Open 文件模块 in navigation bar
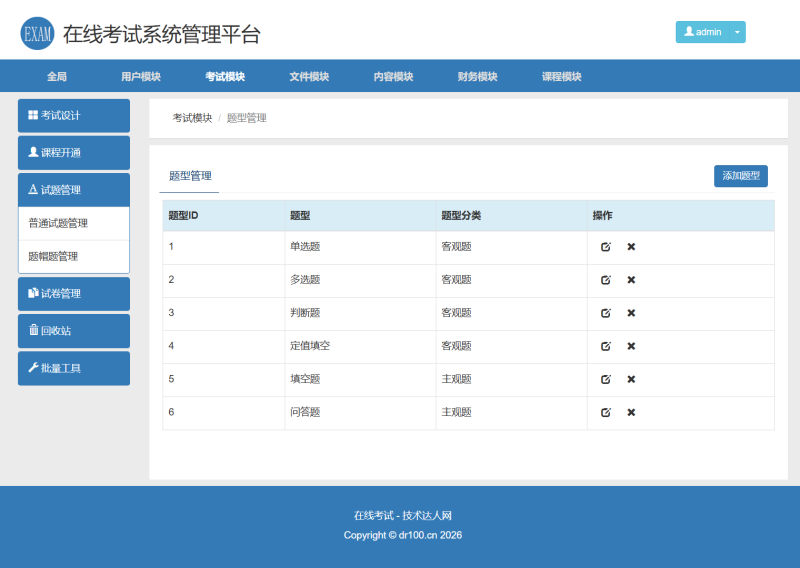The image size is (800, 568). tap(309, 77)
